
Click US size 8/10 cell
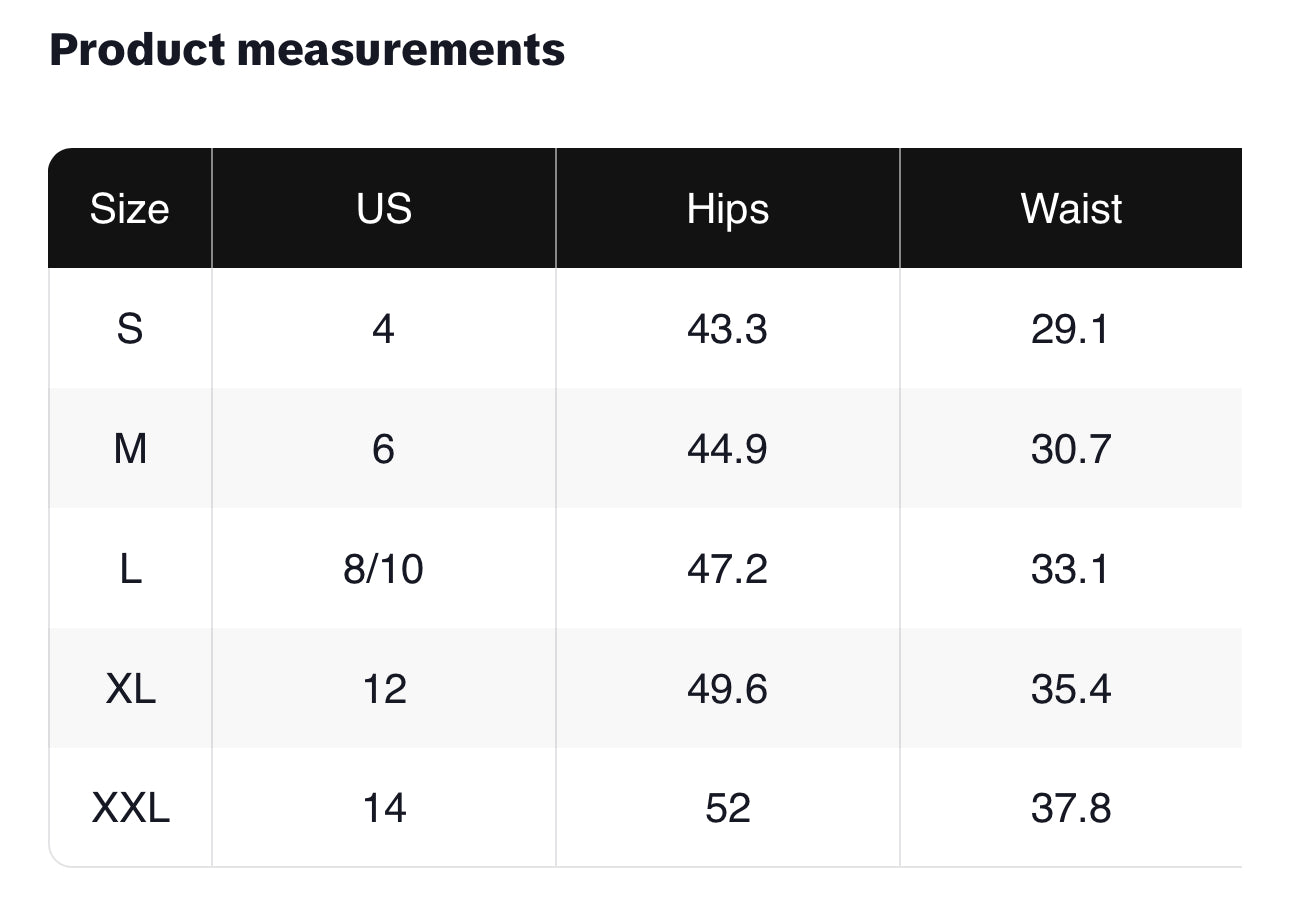[384, 568]
